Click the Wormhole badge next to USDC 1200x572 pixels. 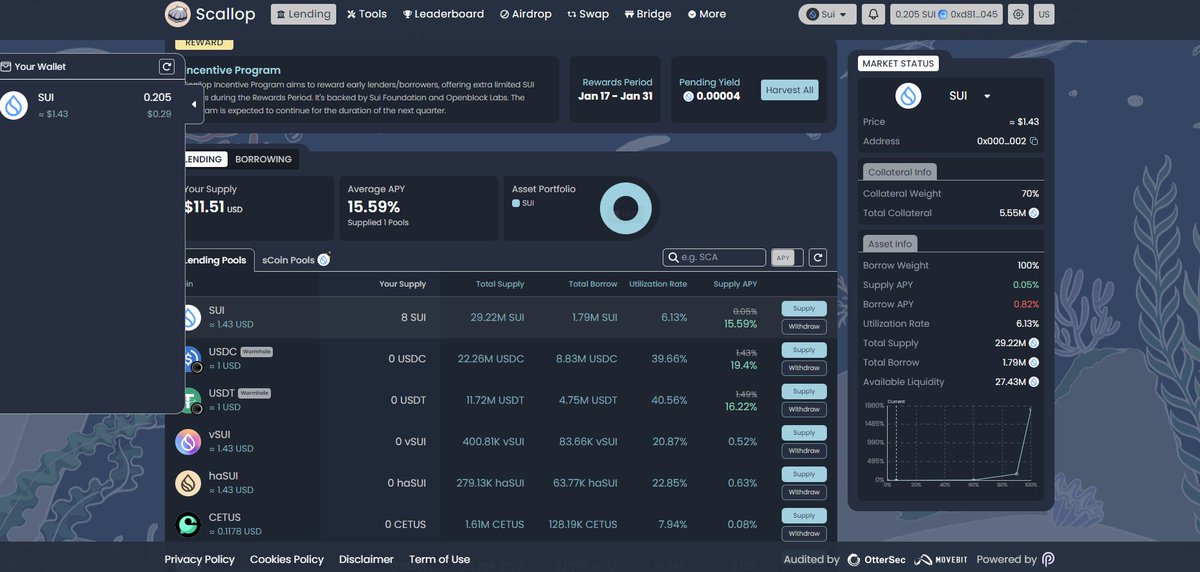[x=256, y=352]
